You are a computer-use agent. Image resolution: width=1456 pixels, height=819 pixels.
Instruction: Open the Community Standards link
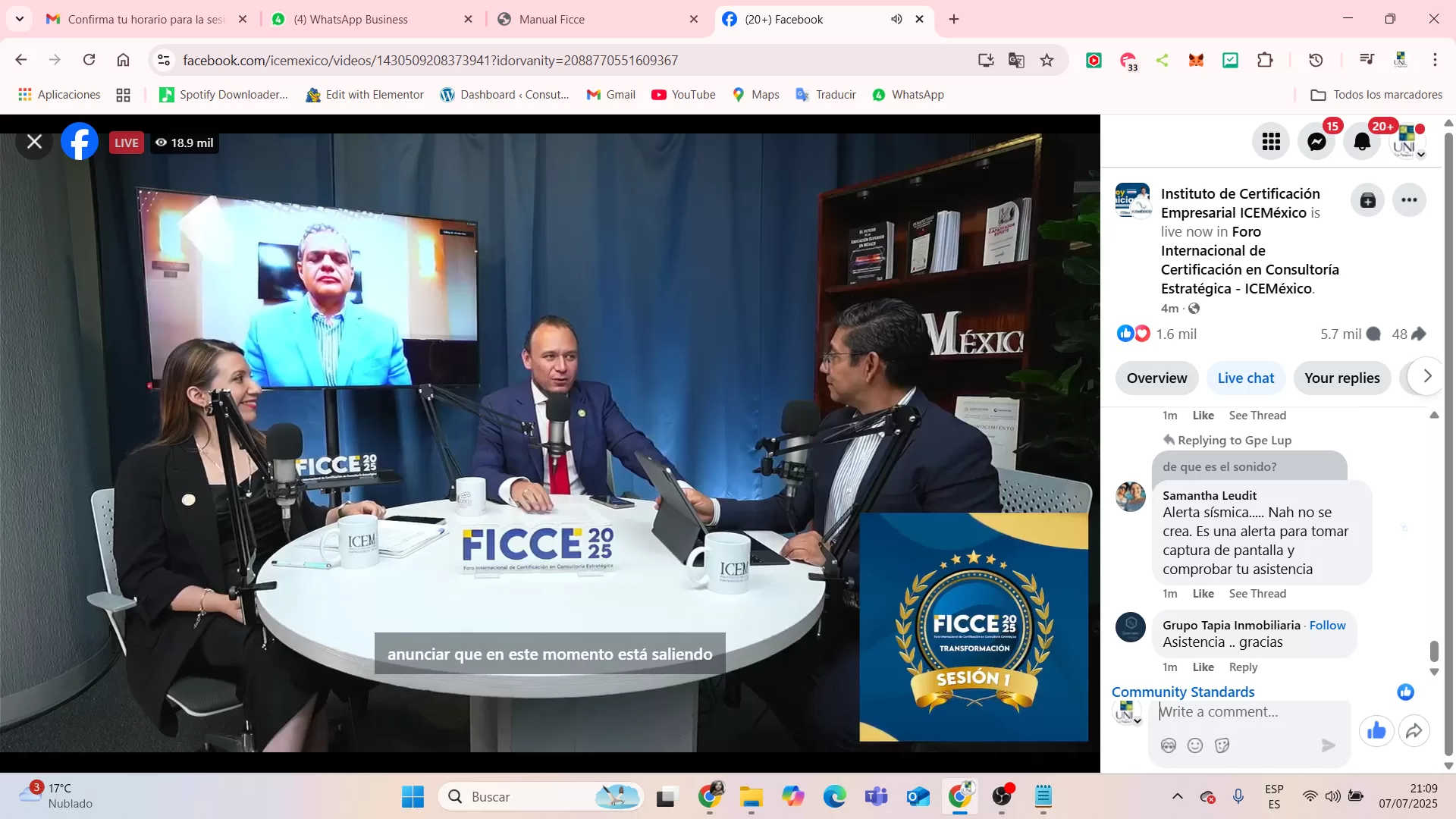coord(1182,692)
